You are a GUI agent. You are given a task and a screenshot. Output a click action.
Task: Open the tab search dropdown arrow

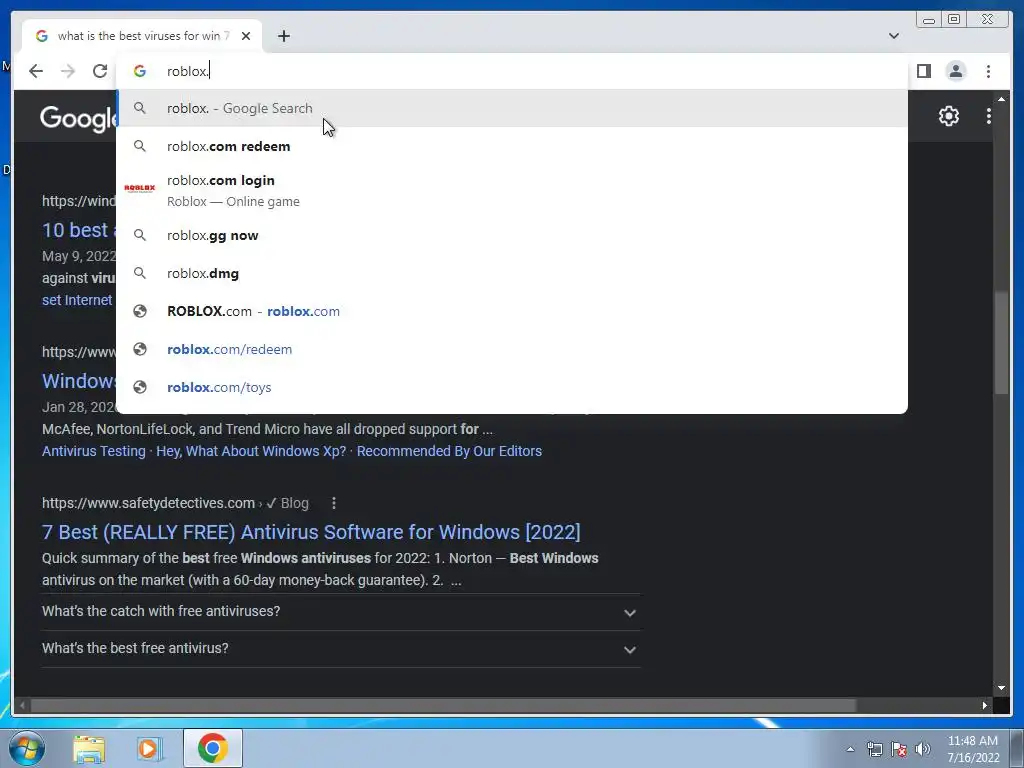click(893, 36)
